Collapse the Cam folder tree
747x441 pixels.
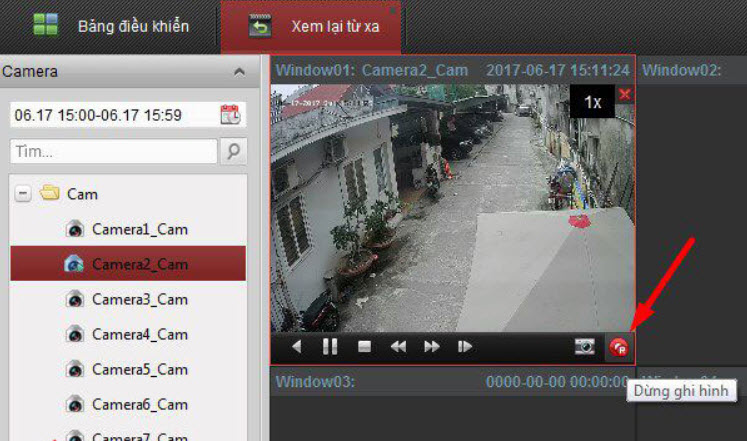[23, 194]
